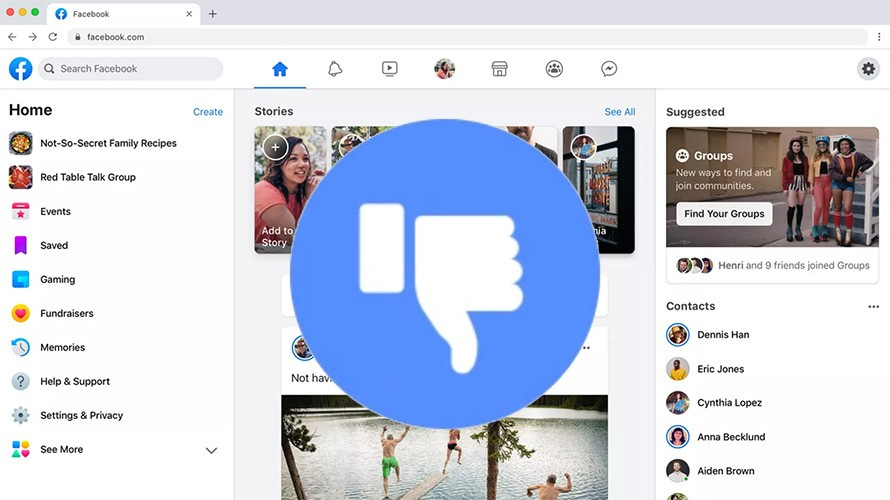Open the Home feed tab

click(280, 69)
